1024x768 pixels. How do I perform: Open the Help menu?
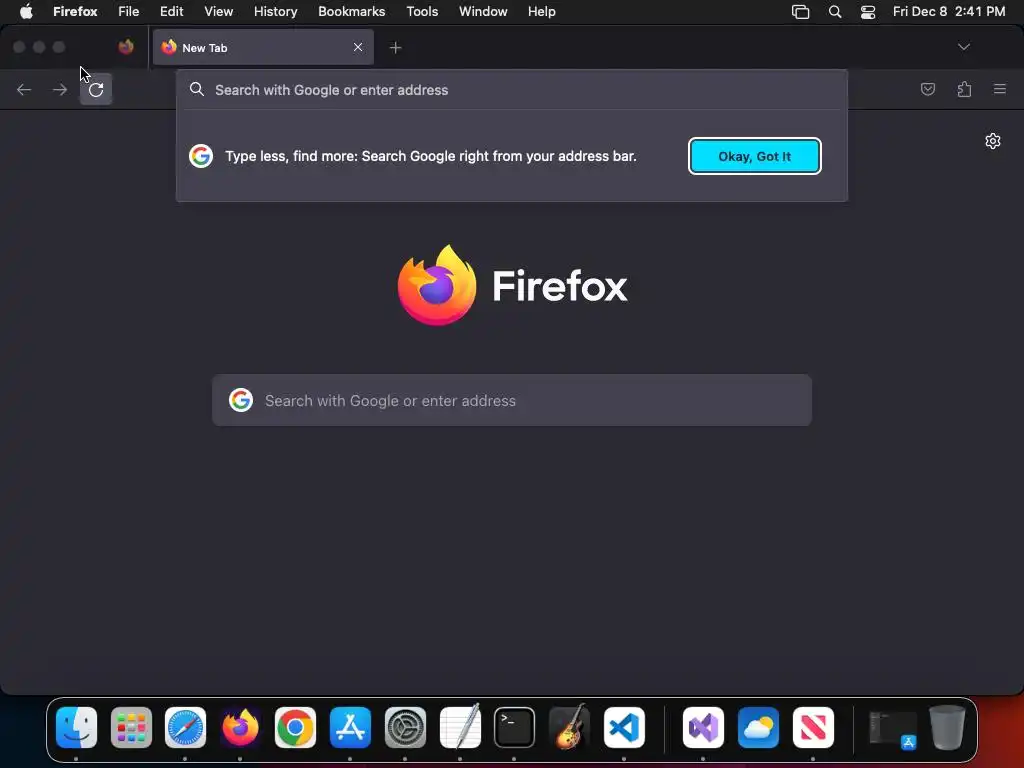click(541, 11)
